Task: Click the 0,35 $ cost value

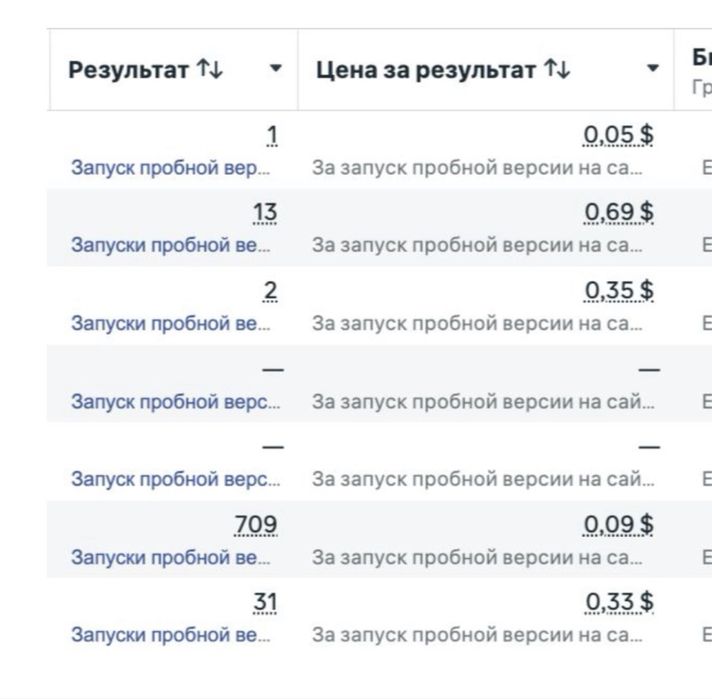Action: tap(619, 291)
